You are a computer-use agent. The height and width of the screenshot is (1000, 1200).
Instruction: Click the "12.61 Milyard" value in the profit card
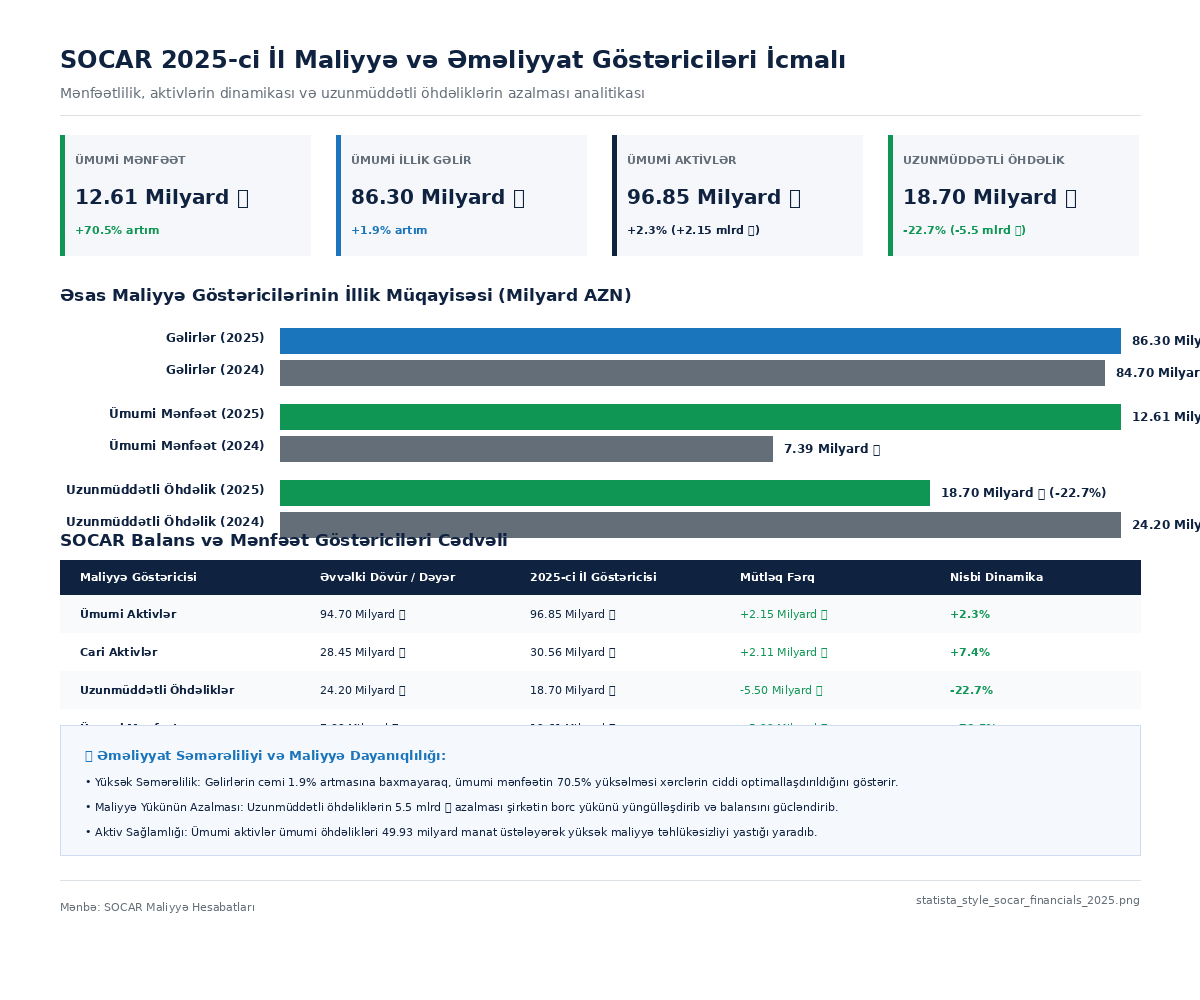click(162, 198)
